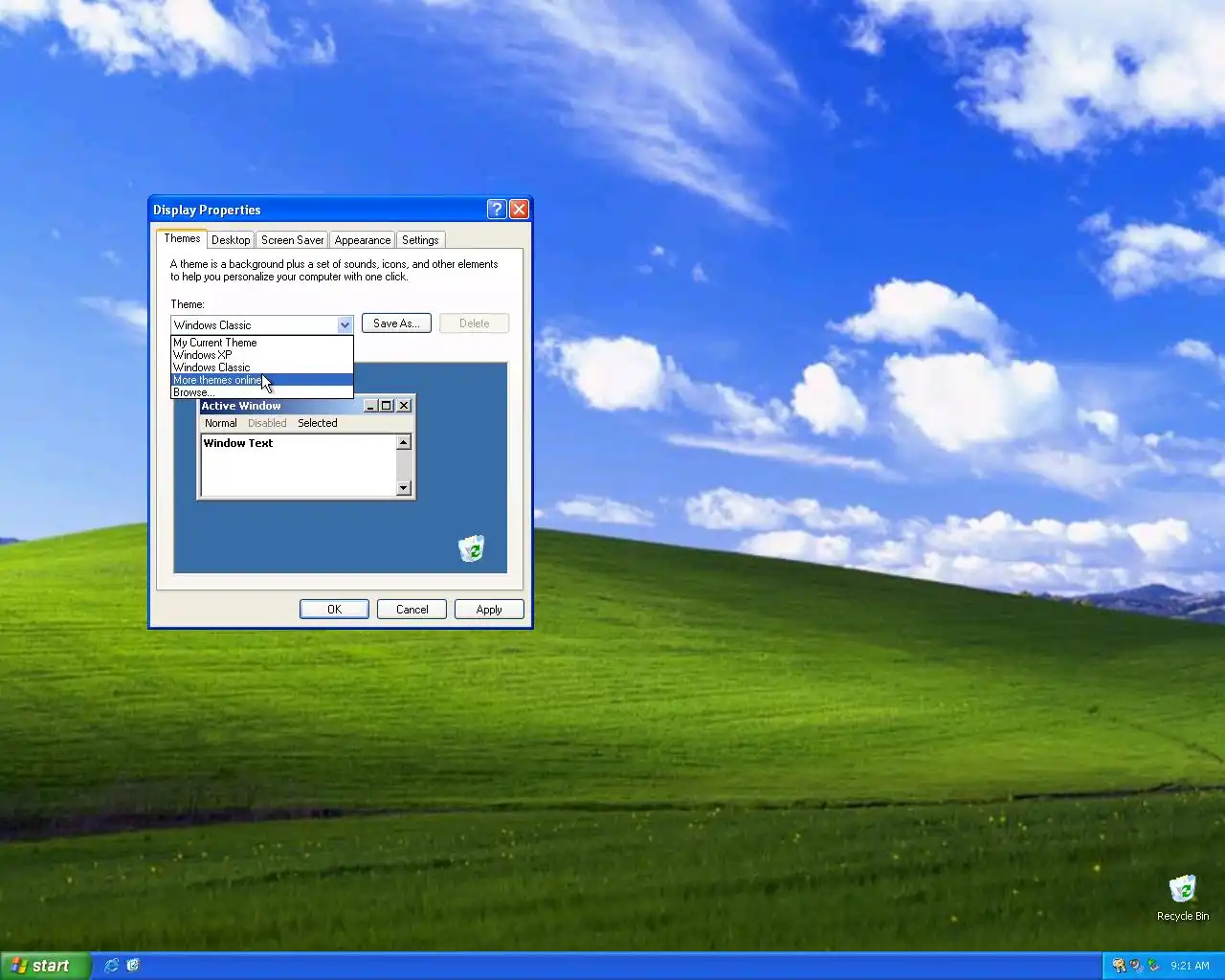Click the first system tray icon
The width and height of the screenshot is (1225, 980).
[1118, 966]
